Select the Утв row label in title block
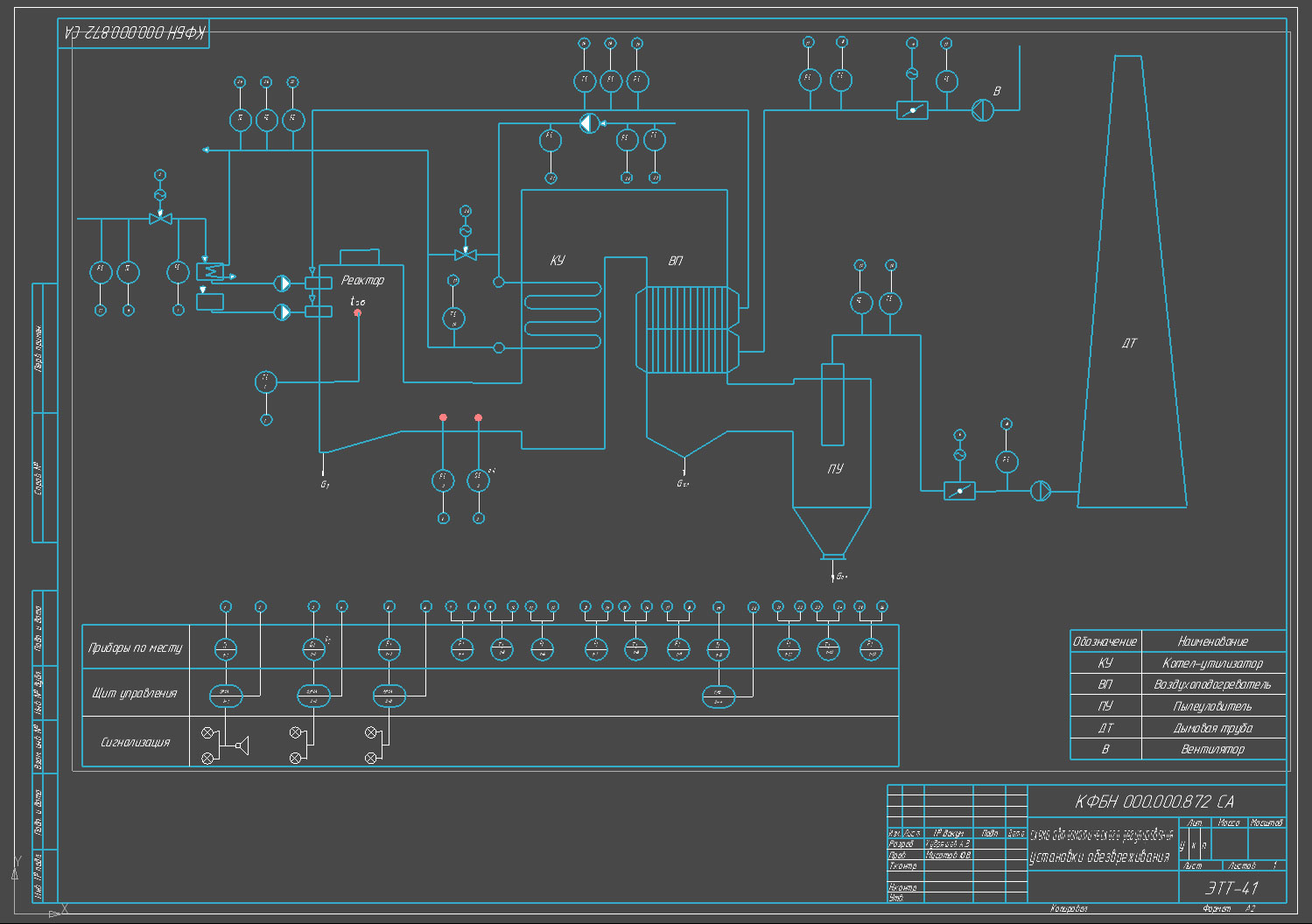 [896, 898]
